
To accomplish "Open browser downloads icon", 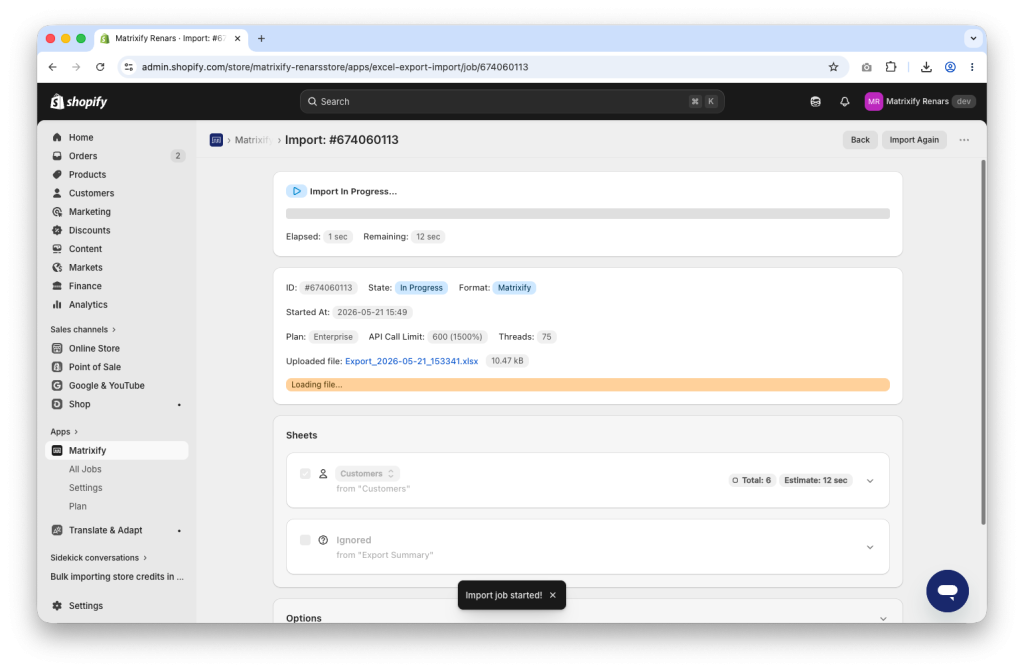I will tap(926, 67).
